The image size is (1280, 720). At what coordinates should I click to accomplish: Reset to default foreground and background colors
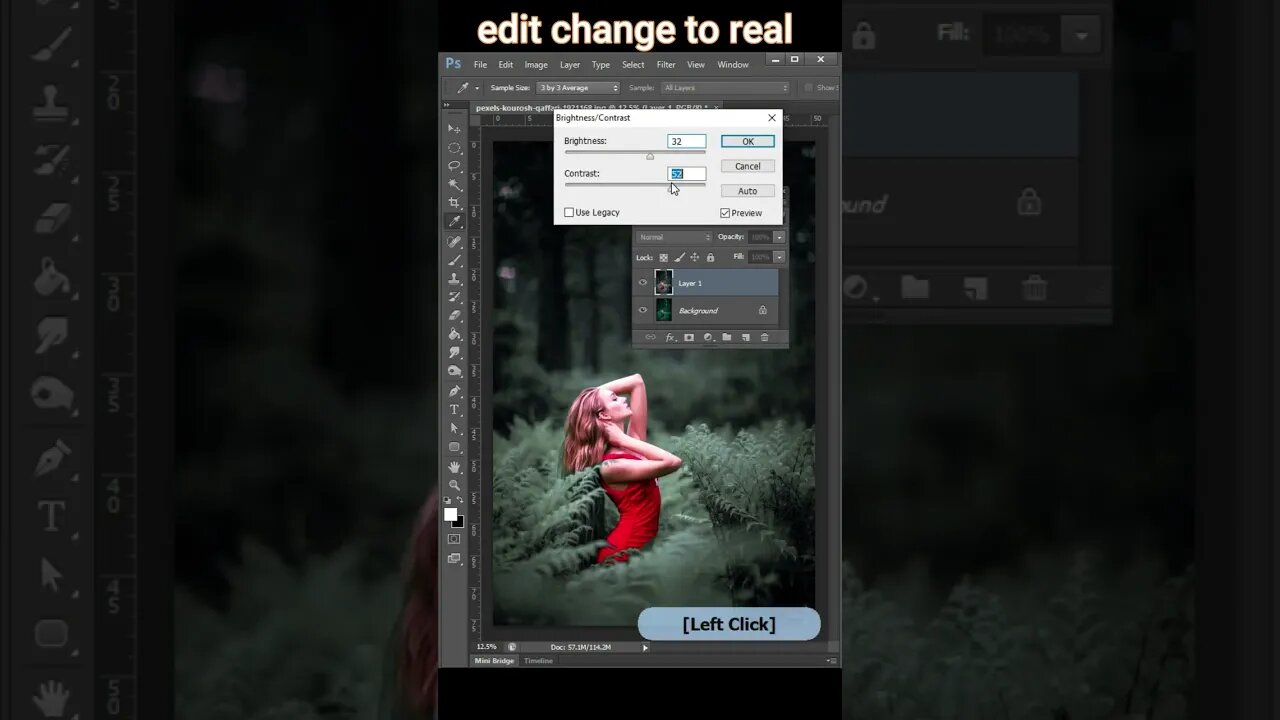[448, 499]
